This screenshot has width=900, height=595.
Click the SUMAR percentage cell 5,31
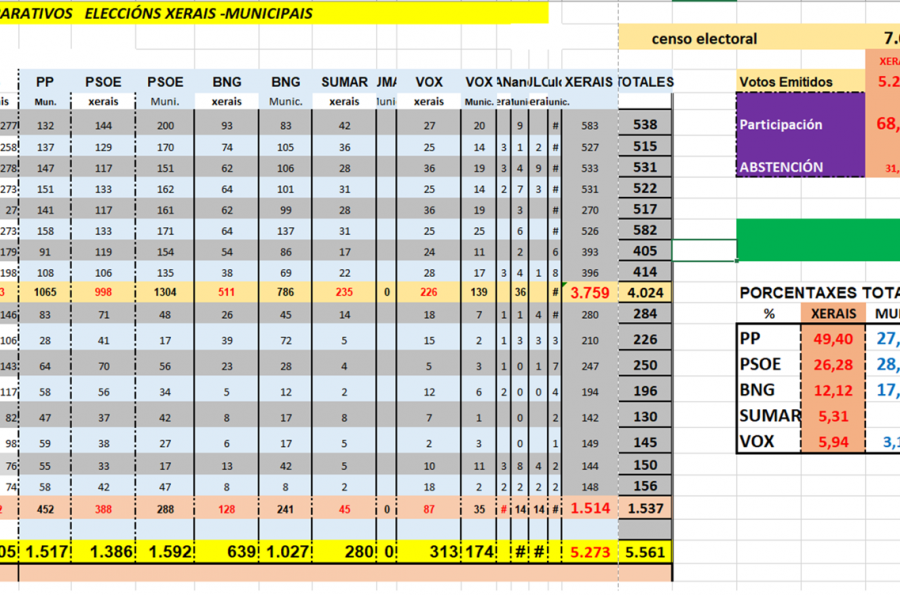click(833, 415)
